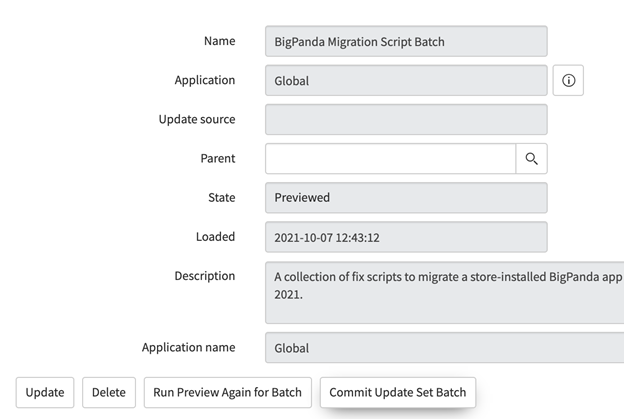Viewport: 624px width, 419px height.
Task: Focus the Parent input field
Action: (x=390, y=159)
